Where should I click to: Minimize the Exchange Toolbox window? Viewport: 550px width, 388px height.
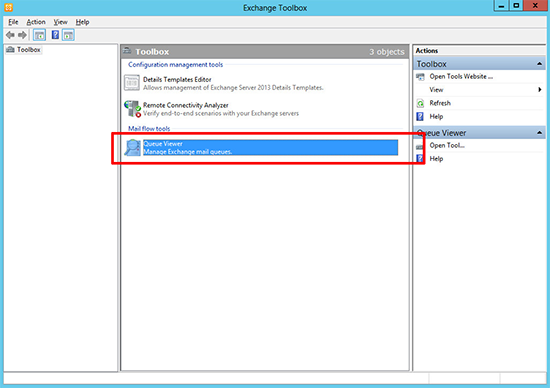(501, 6)
